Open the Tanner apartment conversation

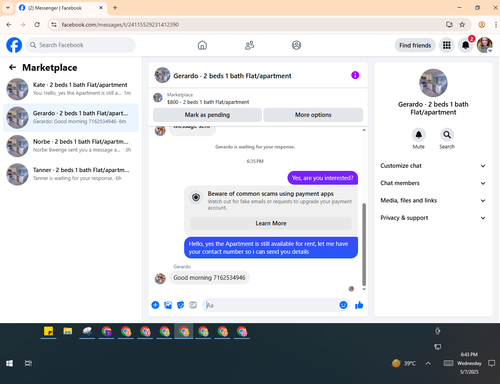coord(71,174)
